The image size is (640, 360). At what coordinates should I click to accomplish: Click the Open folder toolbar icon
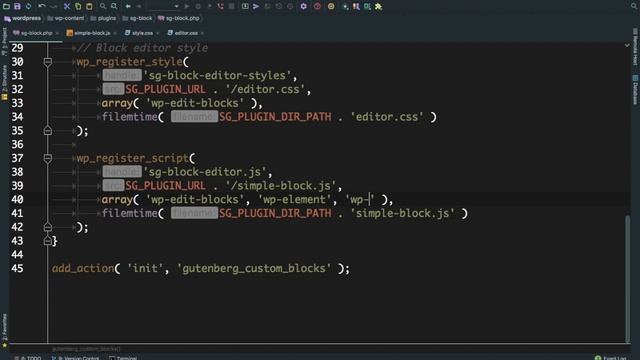point(6,6)
